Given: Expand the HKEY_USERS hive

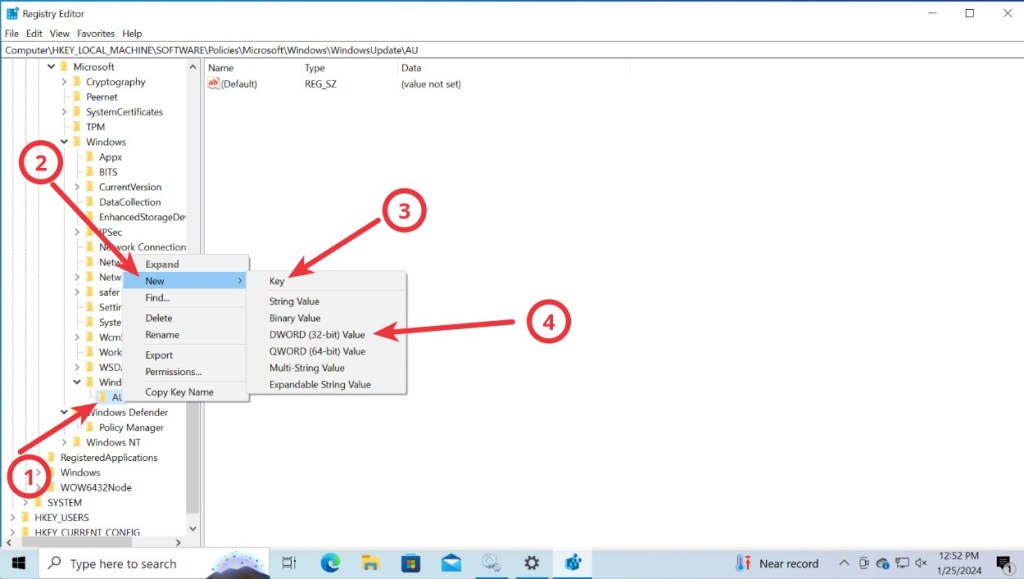Looking at the screenshot, I should tap(12, 517).
